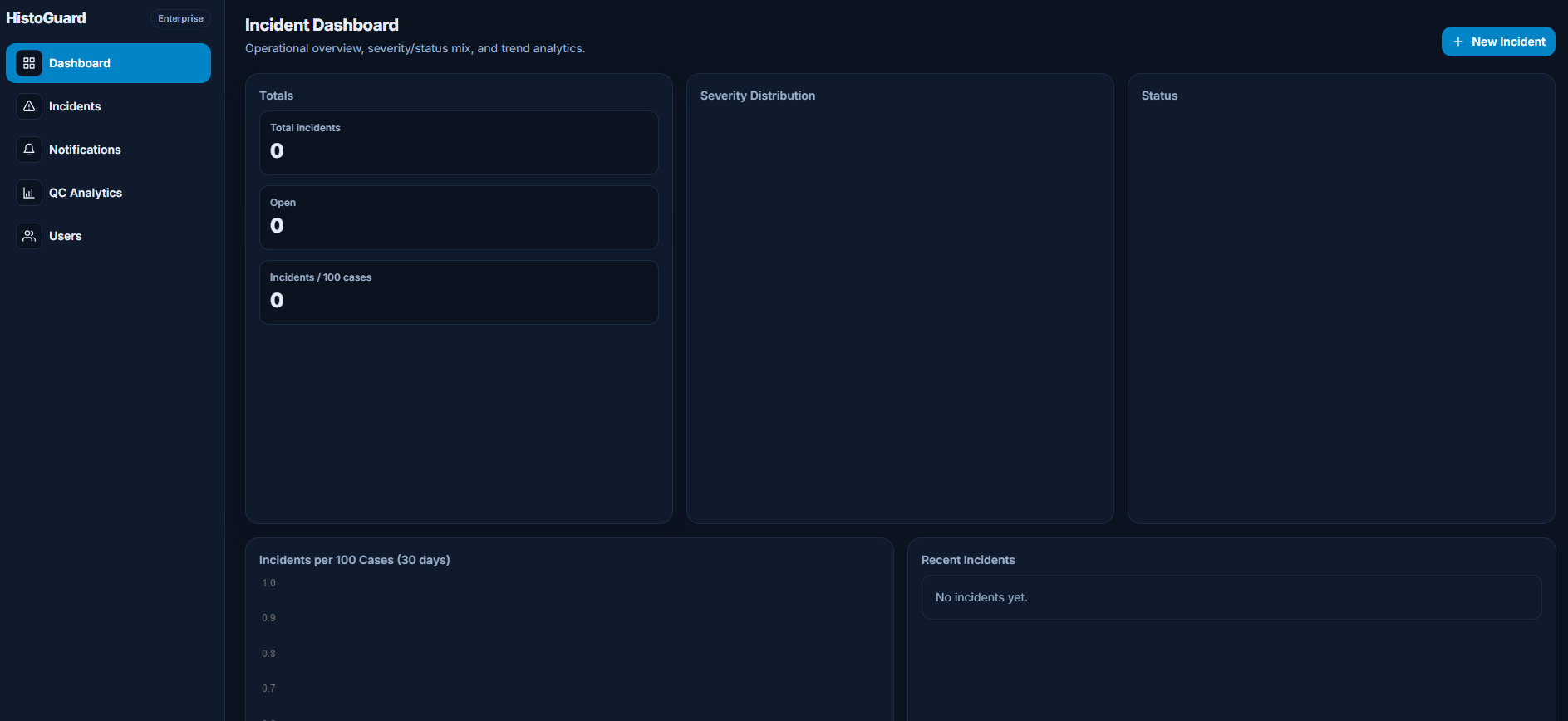
Task: Click the Severity Distribution panel heading
Action: point(758,96)
